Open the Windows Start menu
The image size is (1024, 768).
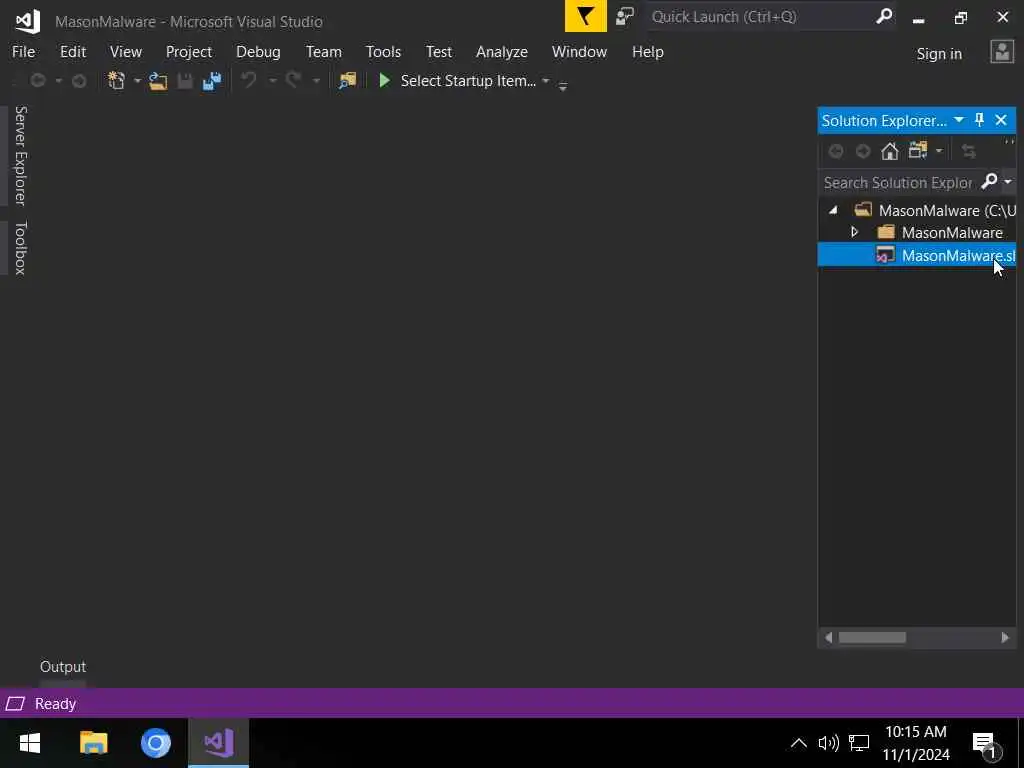(29, 743)
